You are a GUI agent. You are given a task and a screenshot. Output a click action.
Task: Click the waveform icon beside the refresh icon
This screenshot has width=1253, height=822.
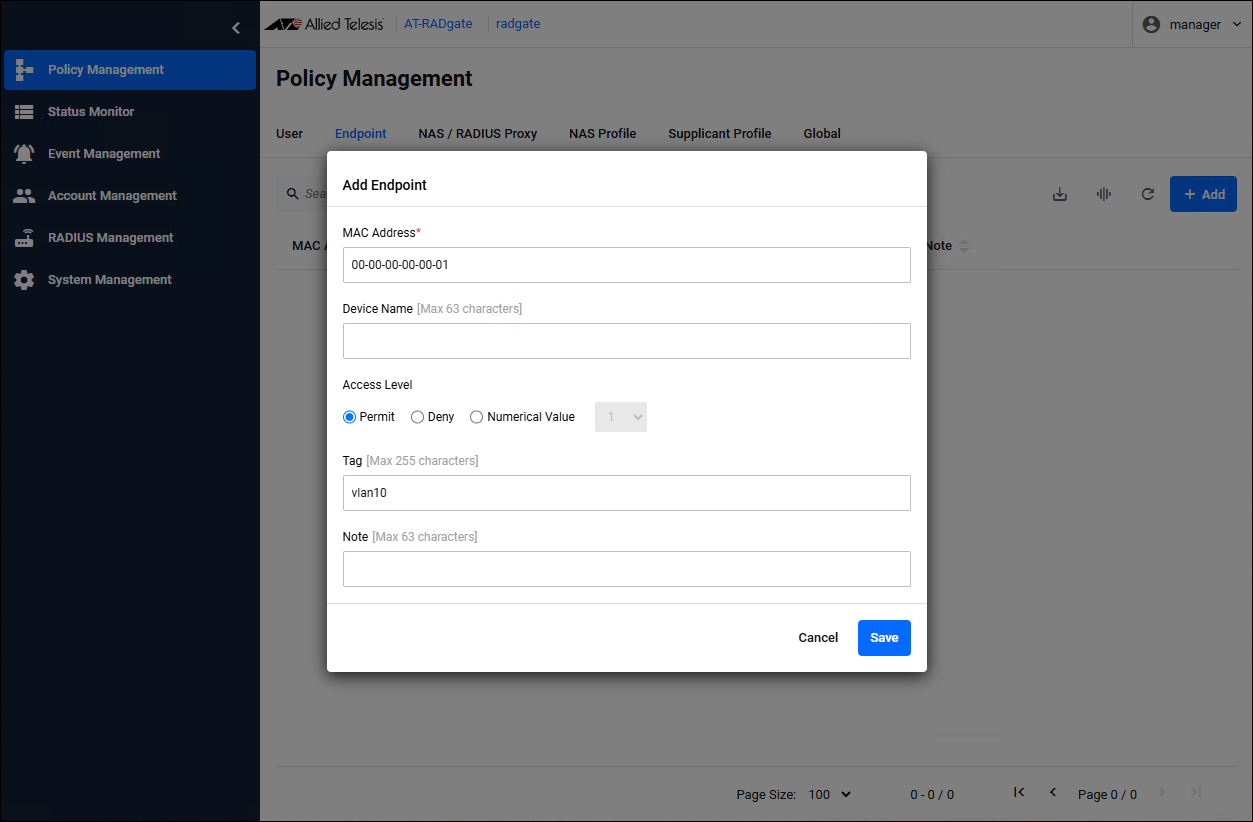click(x=1104, y=194)
